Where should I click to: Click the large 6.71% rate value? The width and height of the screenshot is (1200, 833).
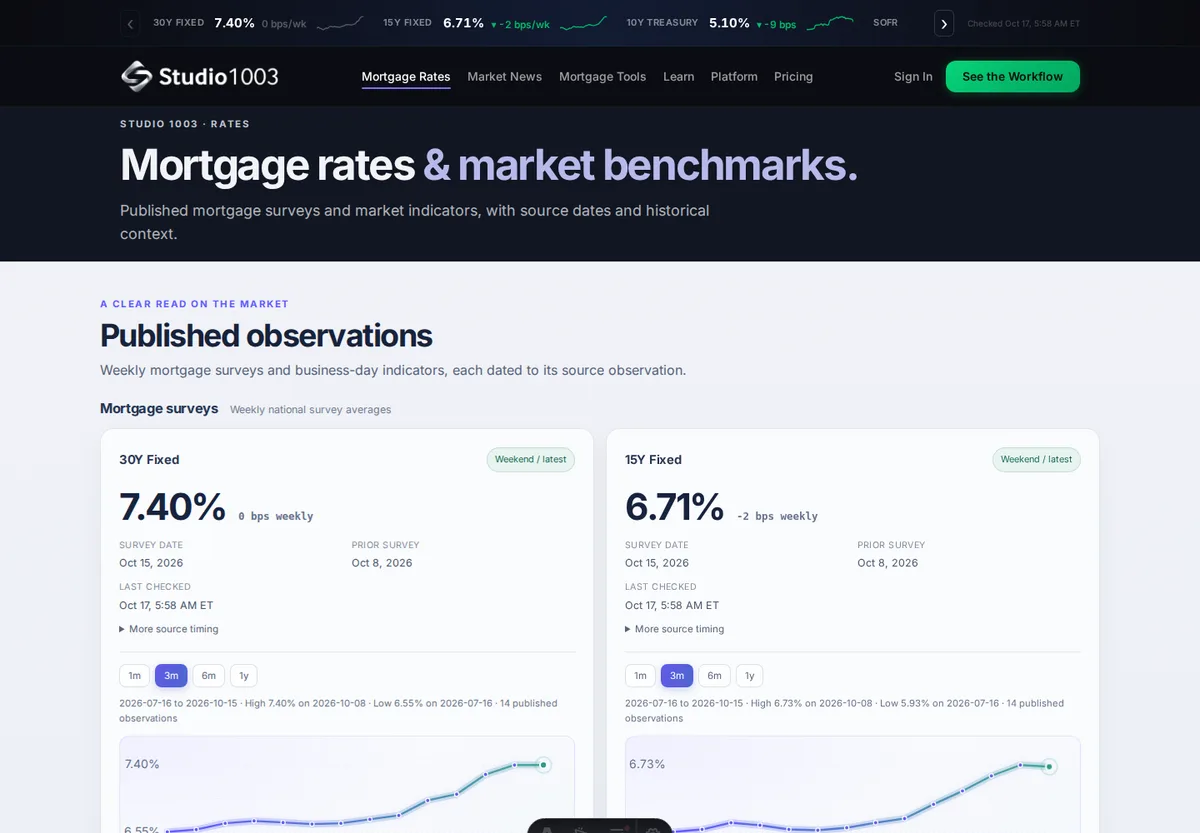pos(675,507)
